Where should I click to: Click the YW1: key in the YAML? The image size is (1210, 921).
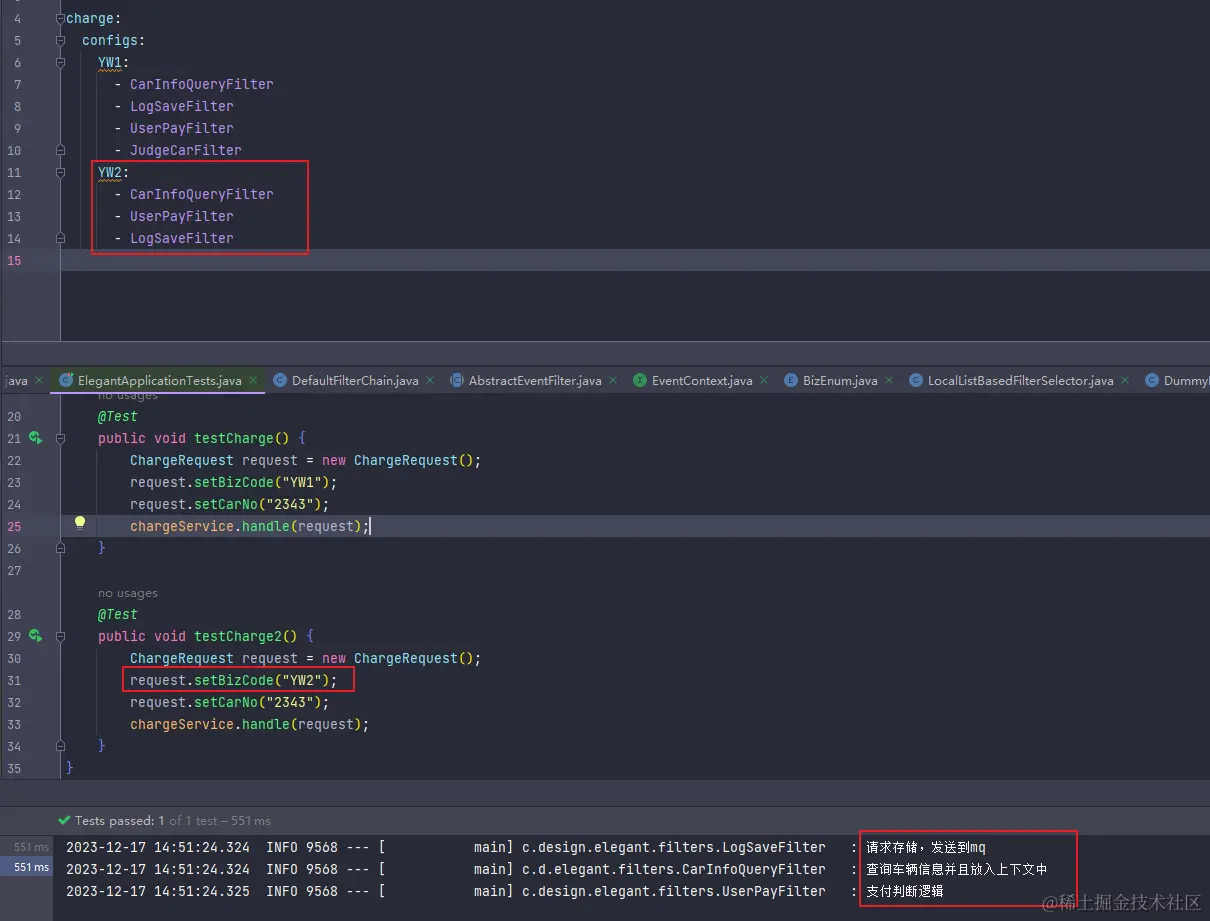pyautogui.click(x=113, y=62)
